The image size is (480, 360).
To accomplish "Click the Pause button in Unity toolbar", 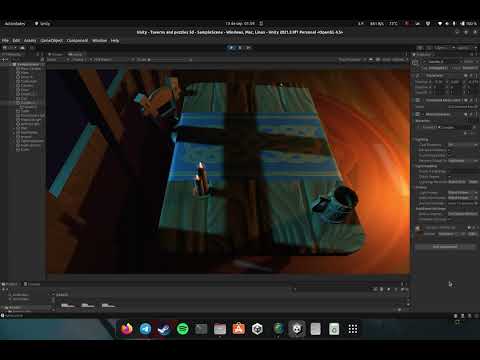I will click(240, 48).
